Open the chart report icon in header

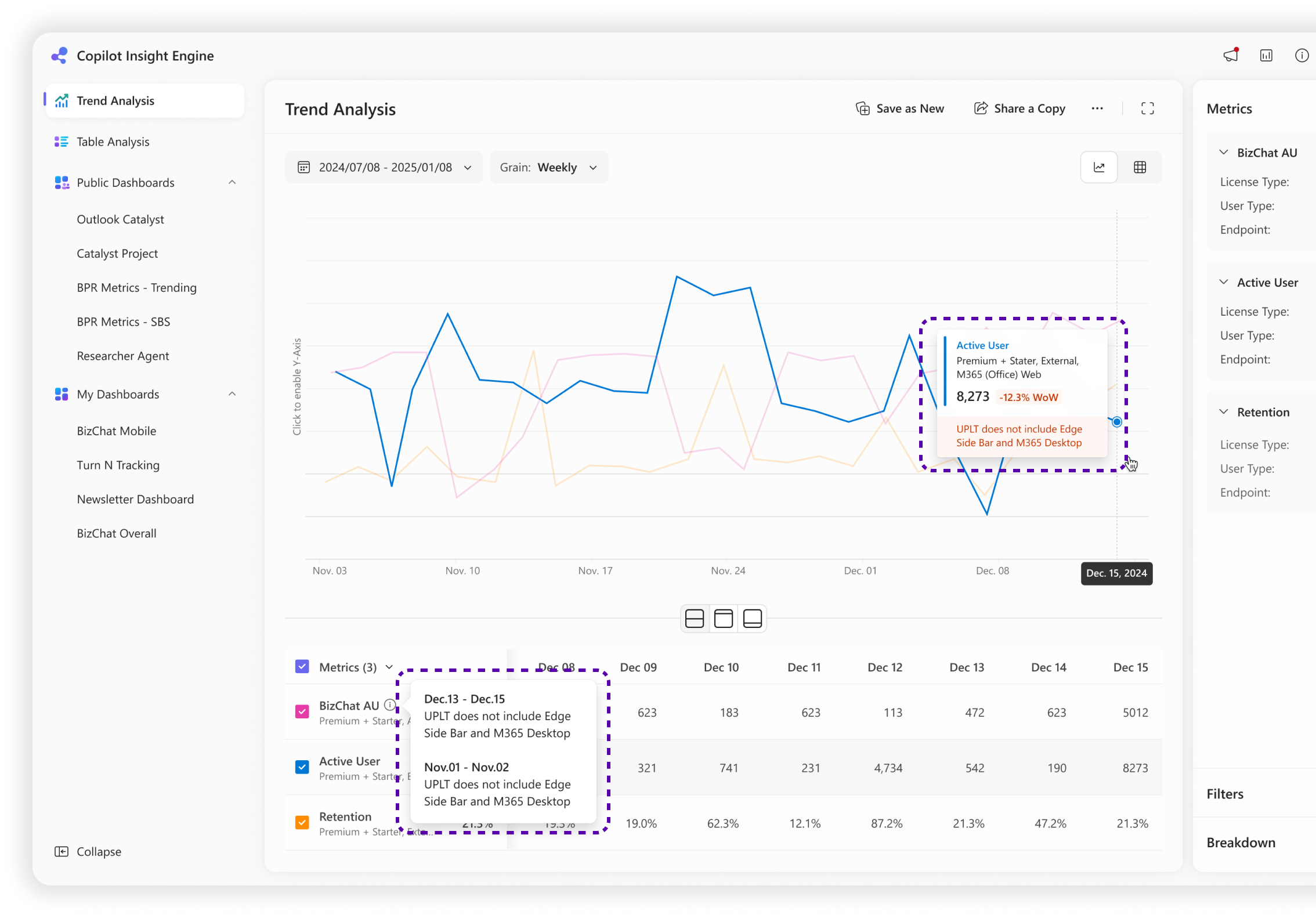coord(1266,56)
